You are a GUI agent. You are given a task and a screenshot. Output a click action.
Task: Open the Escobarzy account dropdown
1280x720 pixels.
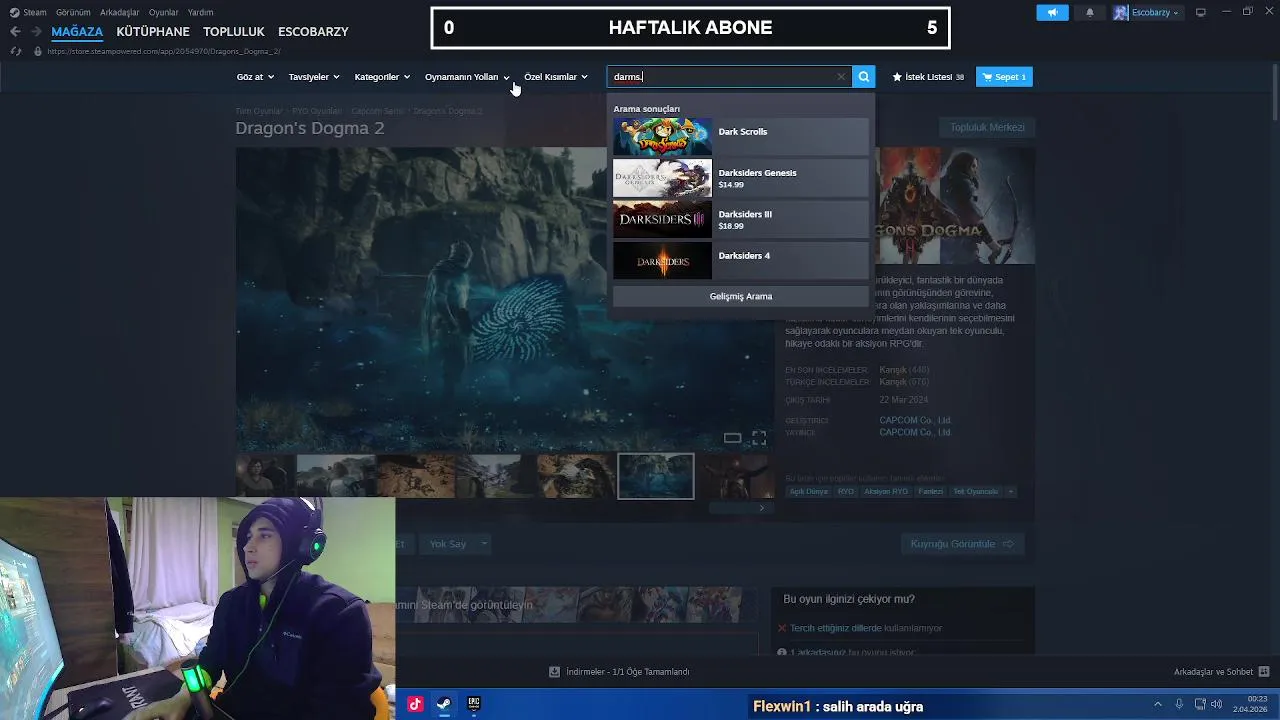click(x=1155, y=12)
